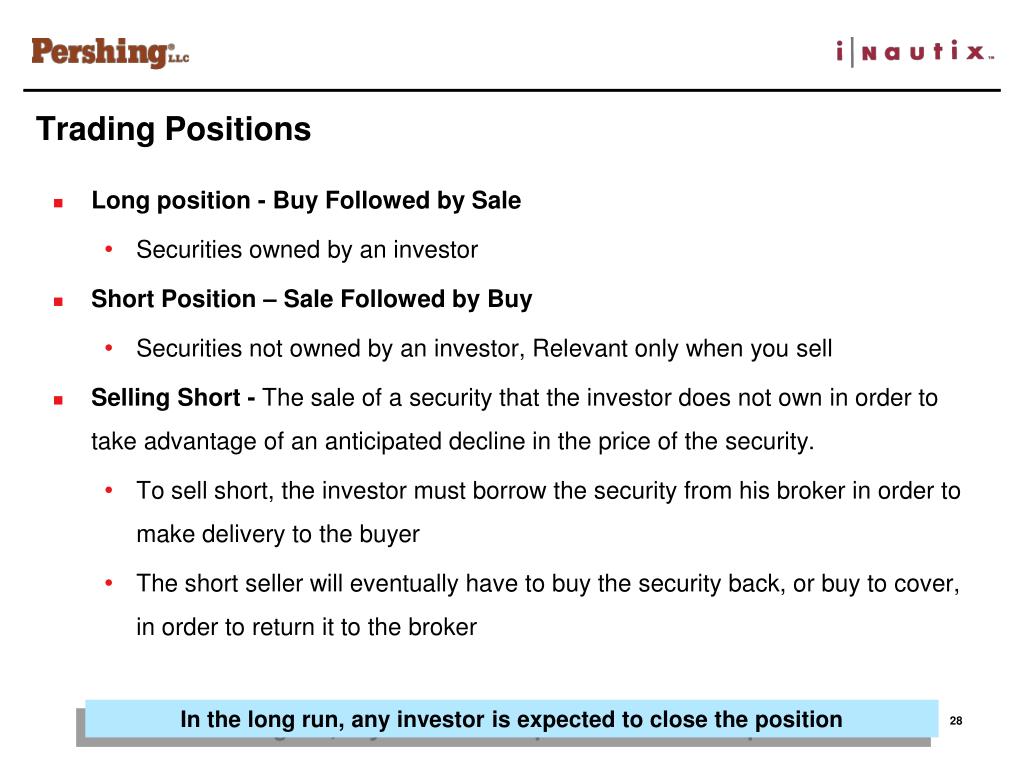Select the Long position heading text
This screenshot has height=768, width=1024.
tap(306, 200)
